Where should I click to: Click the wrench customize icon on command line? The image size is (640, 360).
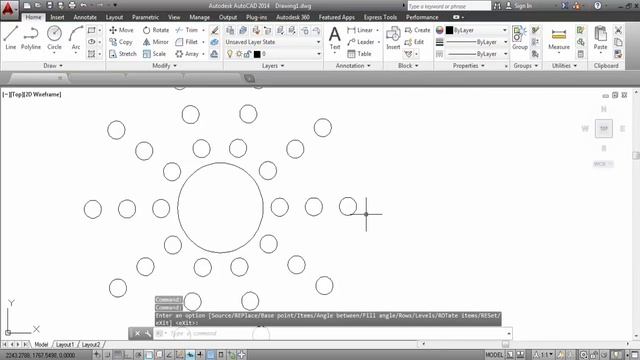(148, 333)
